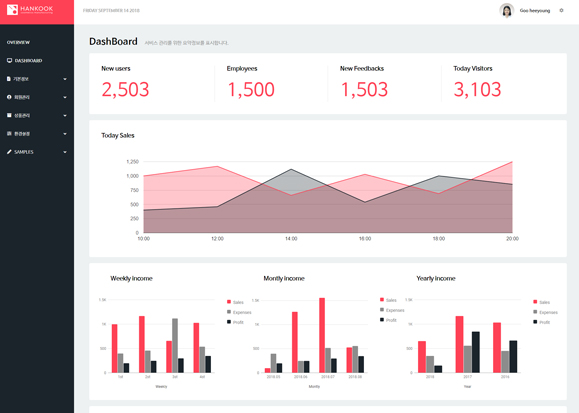Click the New Feedbacks label

[x=362, y=68]
